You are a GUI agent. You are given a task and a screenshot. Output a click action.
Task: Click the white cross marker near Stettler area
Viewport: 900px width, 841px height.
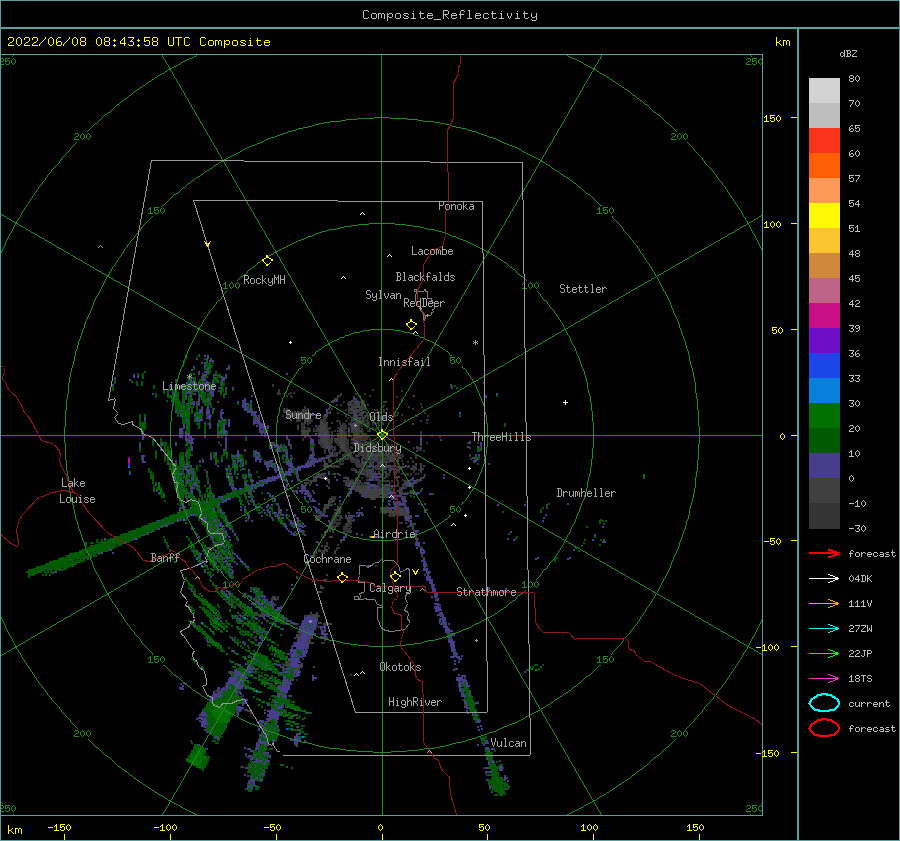tap(565, 402)
